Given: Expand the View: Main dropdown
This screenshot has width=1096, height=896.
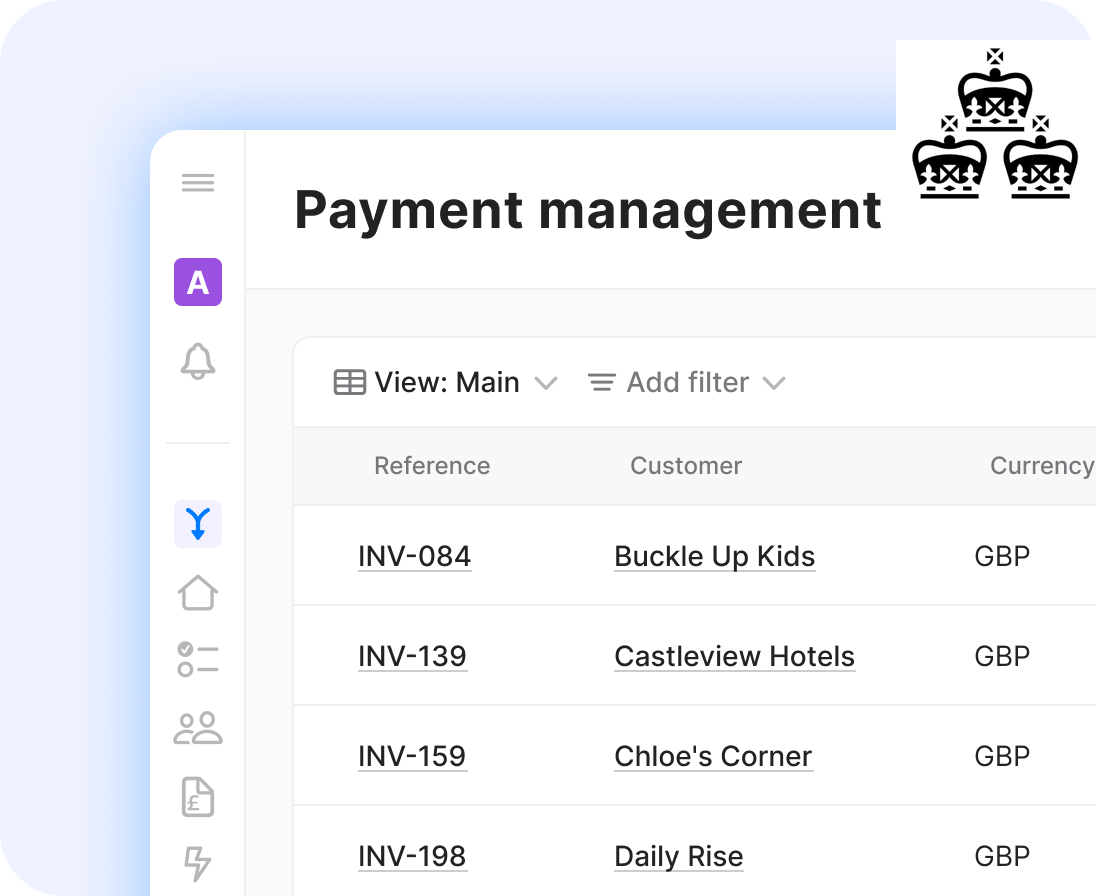Looking at the screenshot, I should click(x=445, y=383).
